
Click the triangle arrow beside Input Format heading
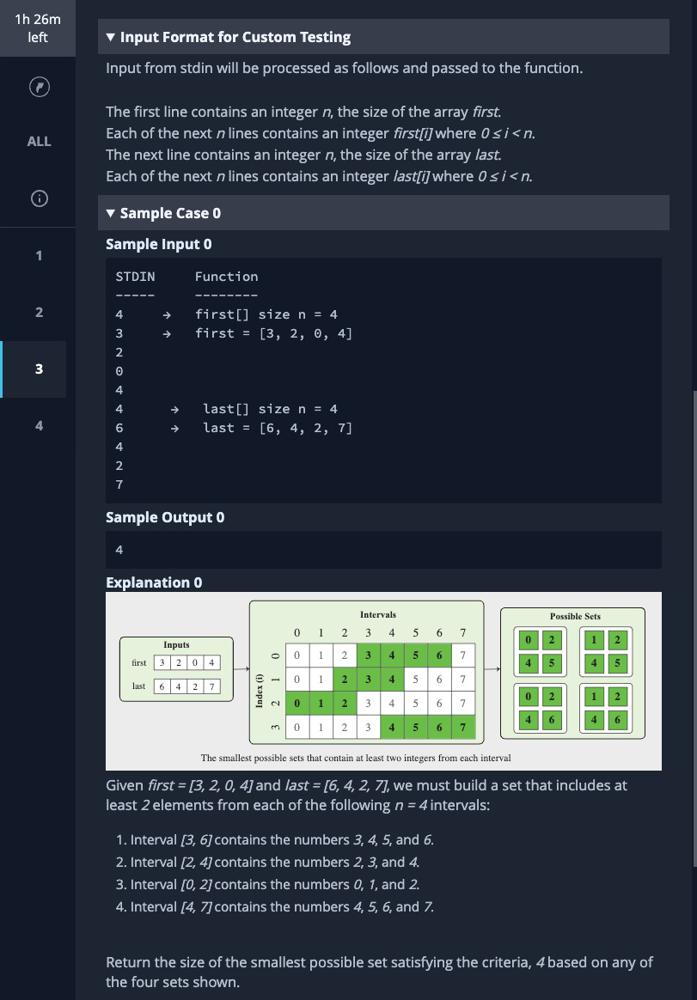pyautogui.click(x=111, y=37)
